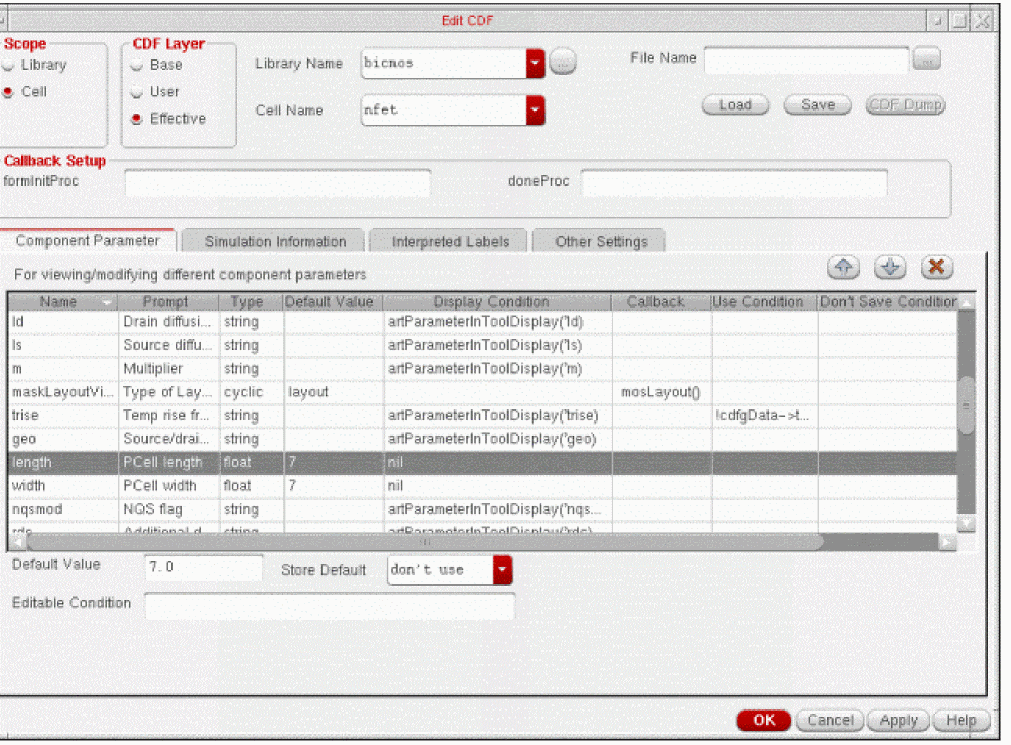Viewport: 1011px width, 745px height.
Task: Click the Apply button
Action: [x=898, y=720]
